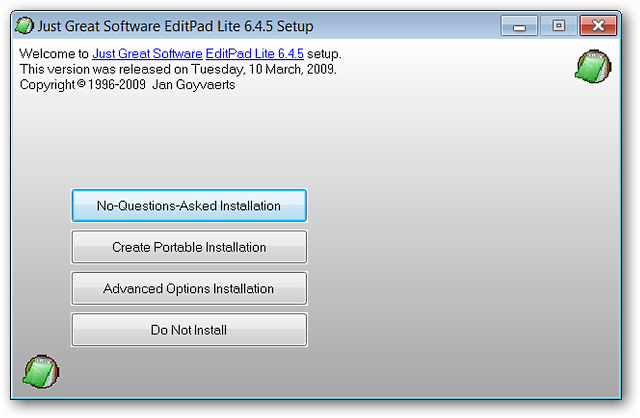Click the copyright line naming Jan Goyvaerts

tap(127, 84)
